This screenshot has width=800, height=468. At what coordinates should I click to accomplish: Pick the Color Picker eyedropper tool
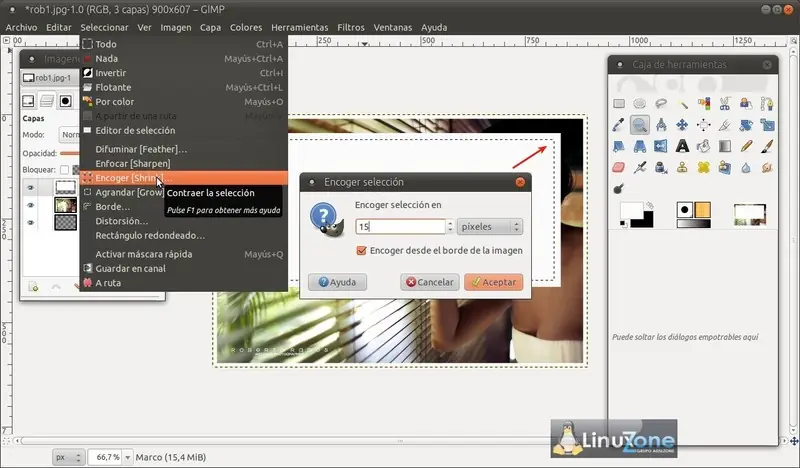click(x=619, y=125)
